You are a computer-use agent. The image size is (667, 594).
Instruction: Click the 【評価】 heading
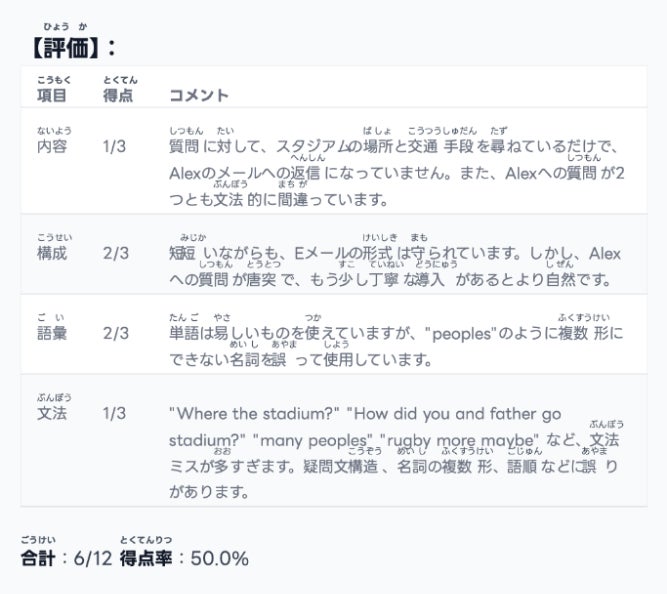pyautogui.click(x=73, y=47)
